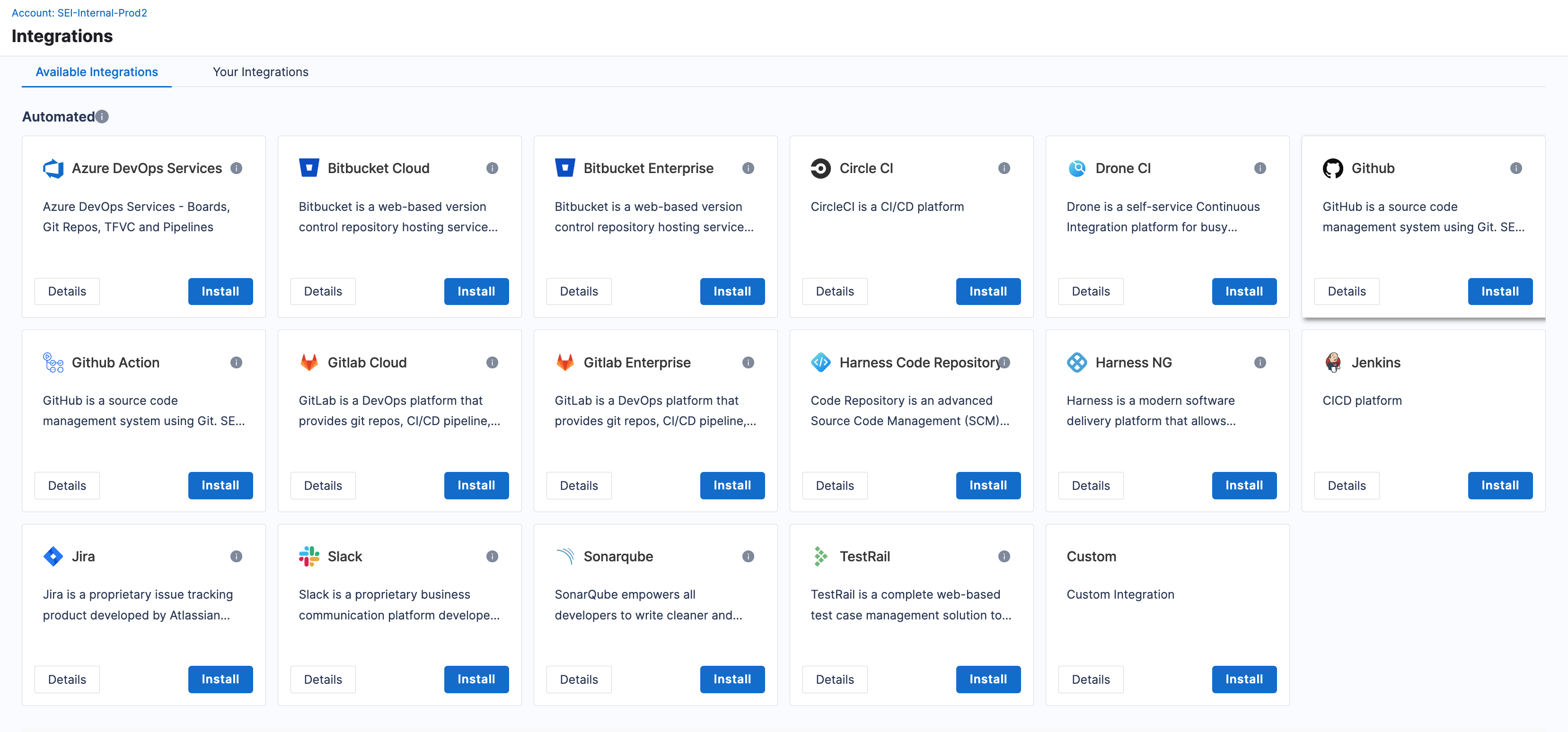Open Account SEI-Internal-Prod2 breadcrumb link
This screenshot has width=1568, height=732.
tap(79, 13)
